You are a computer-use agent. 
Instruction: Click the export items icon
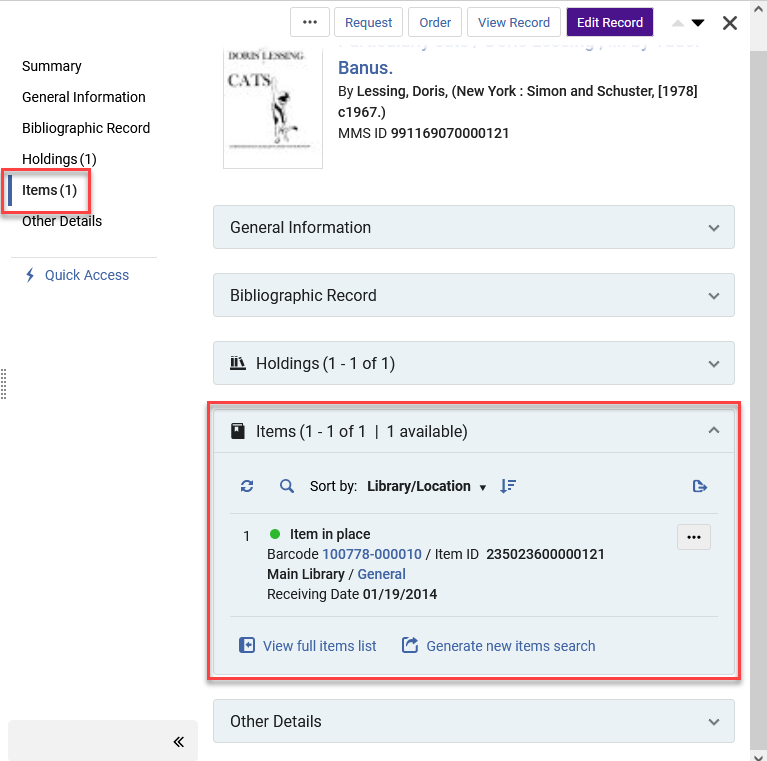coord(699,486)
